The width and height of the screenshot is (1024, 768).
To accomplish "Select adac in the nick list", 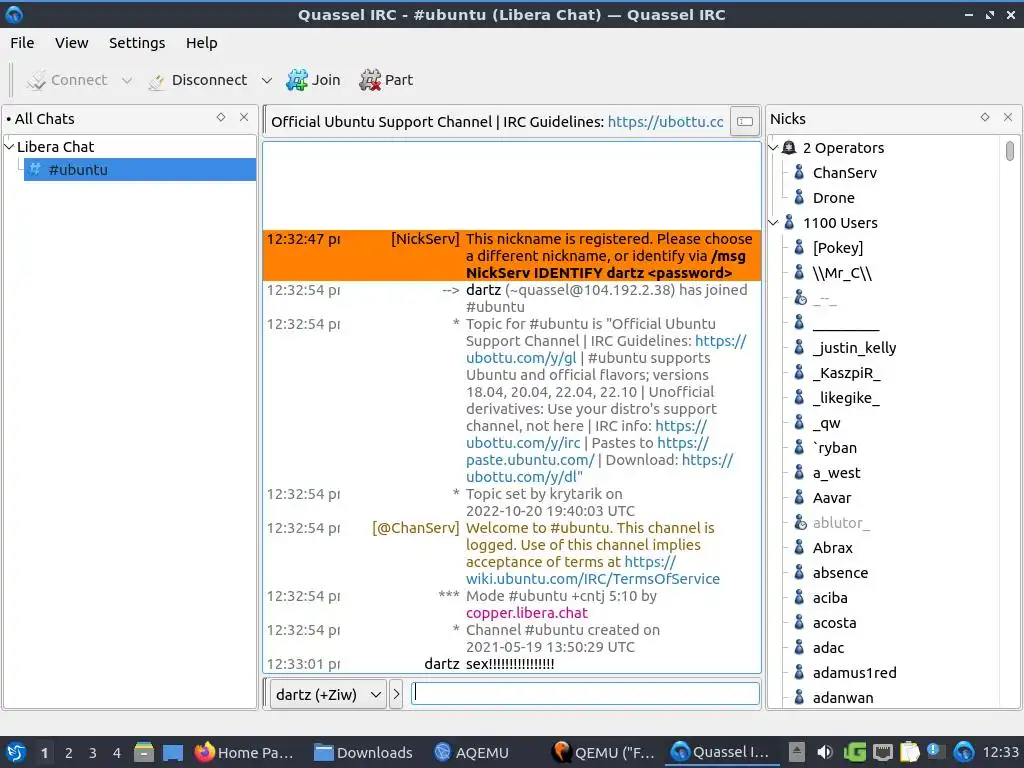I will pyautogui.click(x=828, y=648).
